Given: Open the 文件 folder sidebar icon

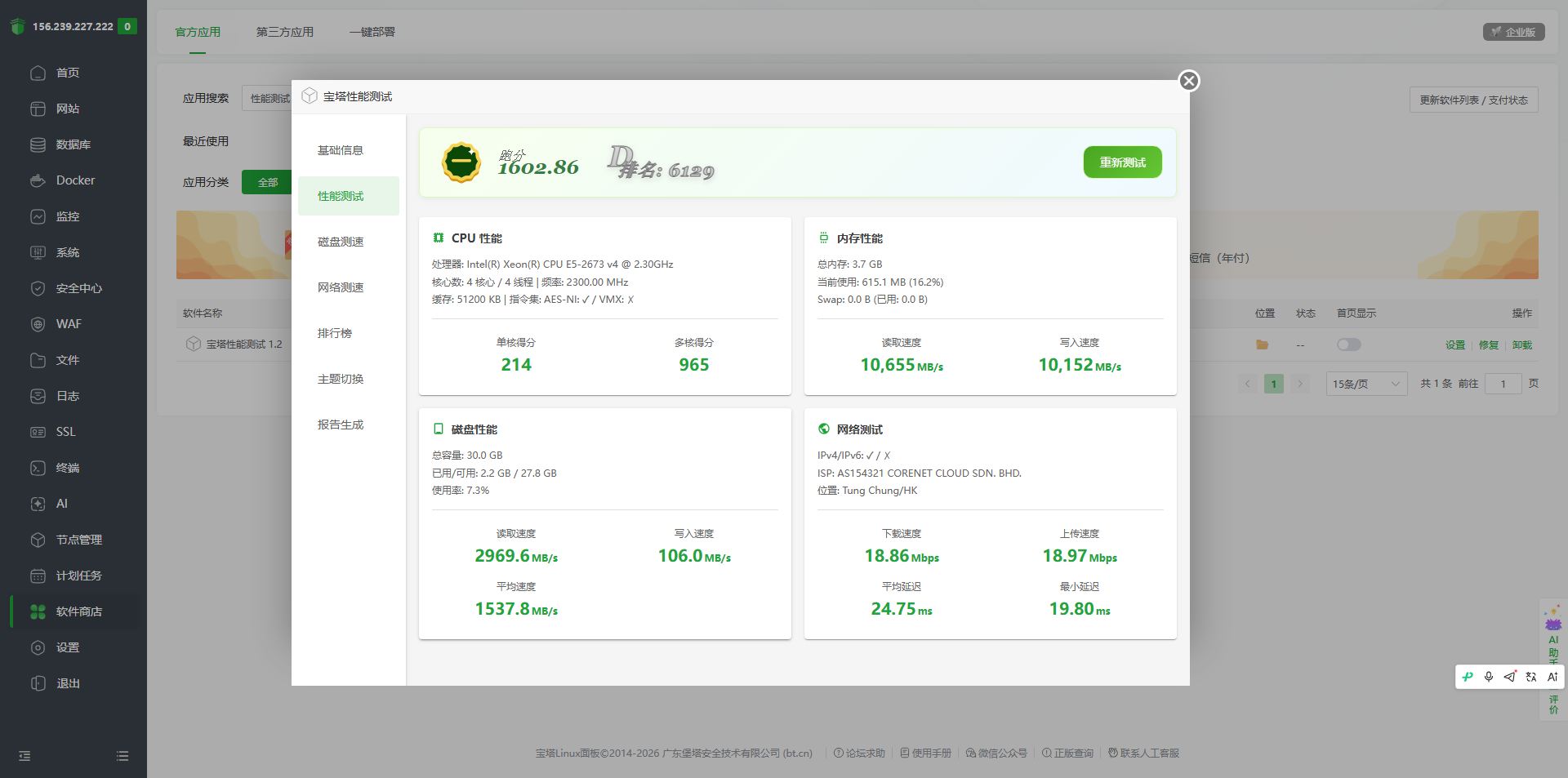Looking at the screenshot, I should click(38, 360).
